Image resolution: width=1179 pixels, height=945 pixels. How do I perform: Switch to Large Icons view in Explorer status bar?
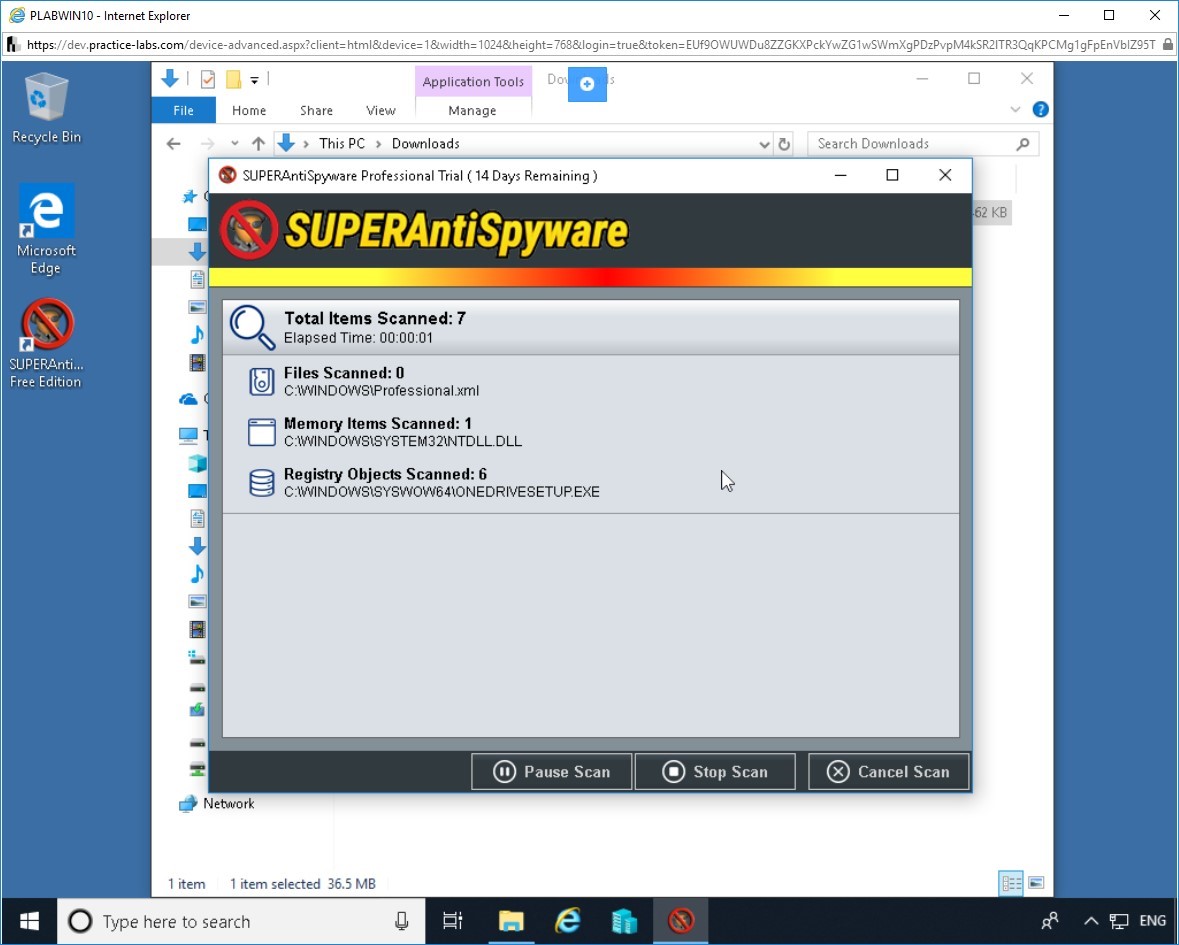coord(1036,883)
